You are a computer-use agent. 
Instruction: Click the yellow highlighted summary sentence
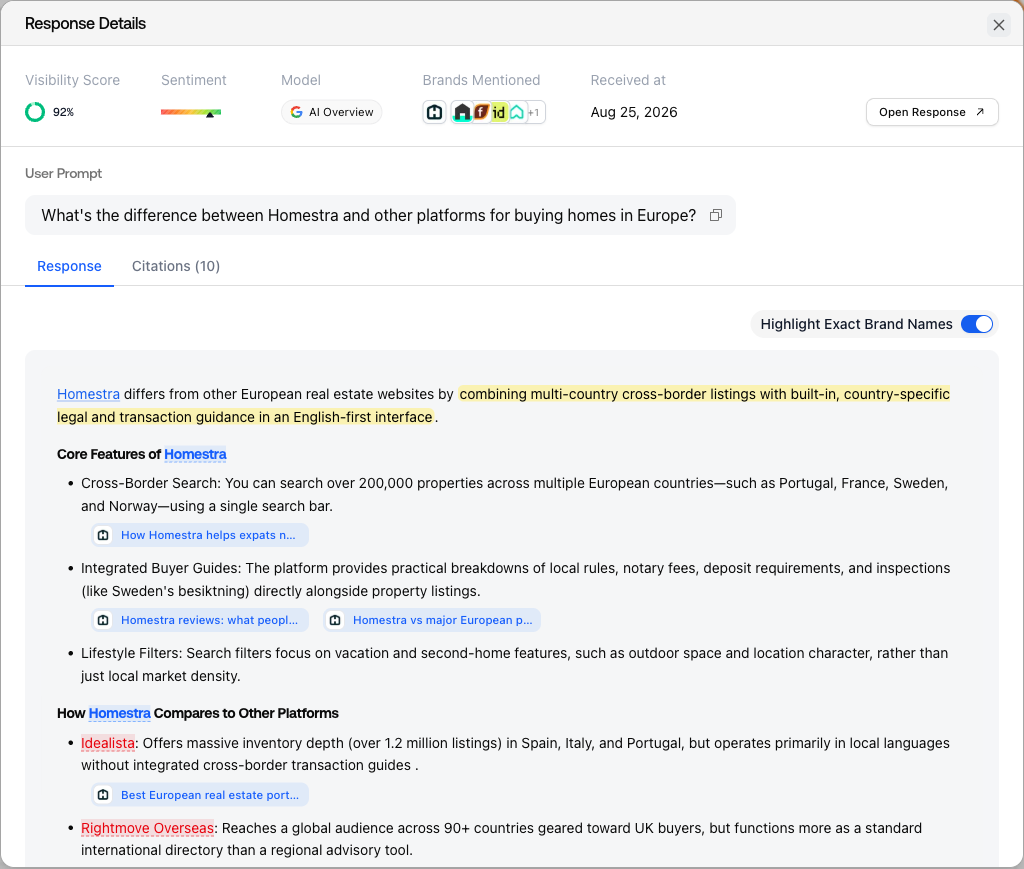pos(503,405)
